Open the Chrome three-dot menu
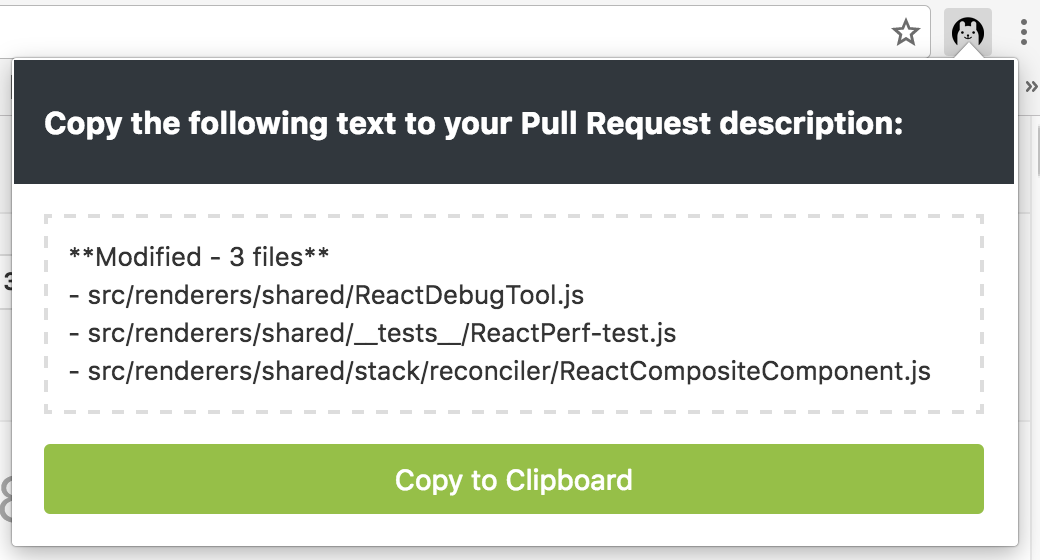Image resolution: width=1040 pixels, height=560 pixels. click(1023, 33)
